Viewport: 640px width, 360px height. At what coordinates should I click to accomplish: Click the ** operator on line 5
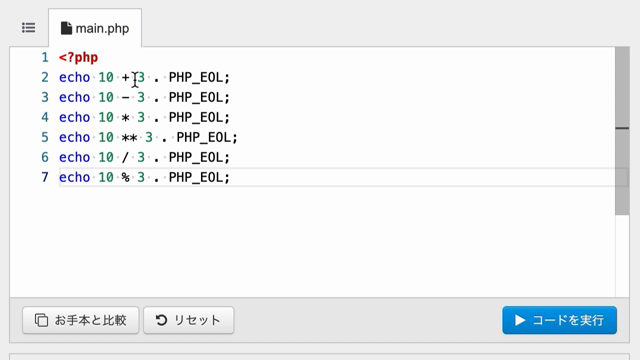click(129, 138)
